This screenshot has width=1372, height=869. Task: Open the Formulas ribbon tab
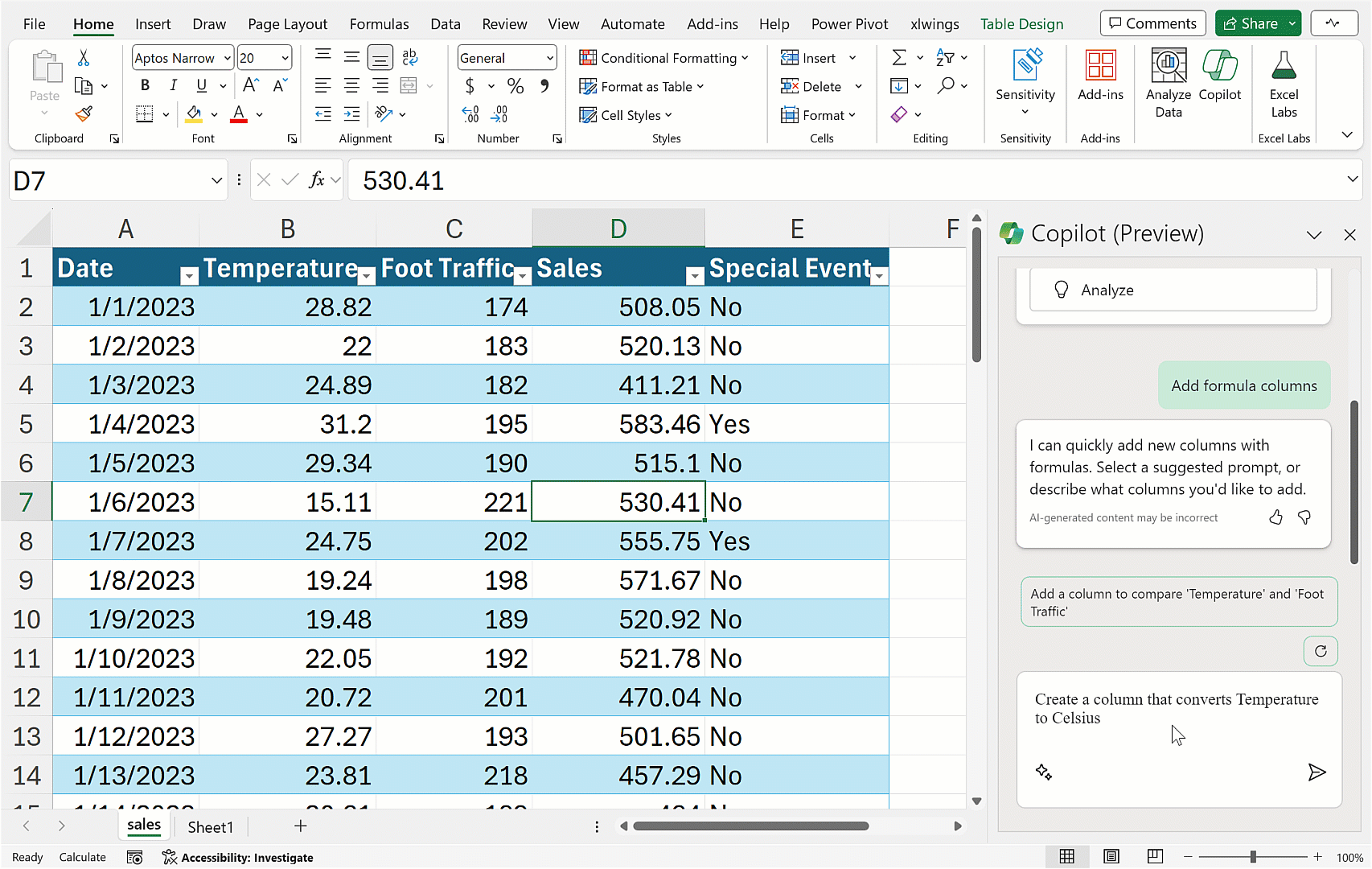(379, 24)
